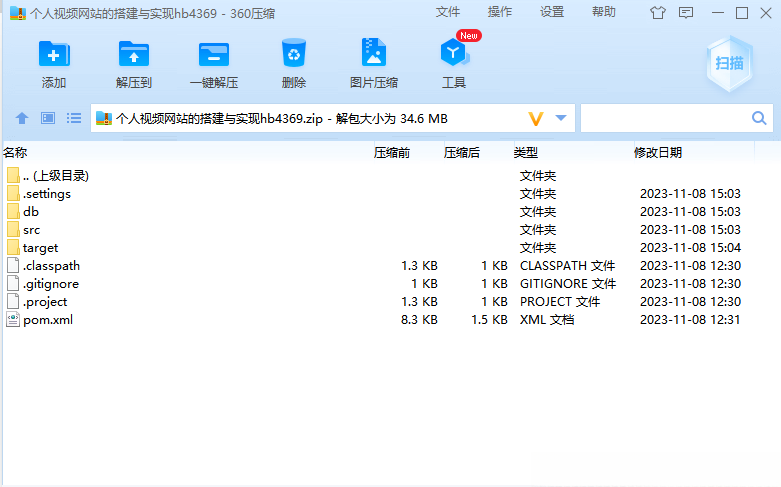The width and height of the screenshot is (781, 487).
Task: Sort by the 修改日期 column header
Action: (x=657, y=152)
